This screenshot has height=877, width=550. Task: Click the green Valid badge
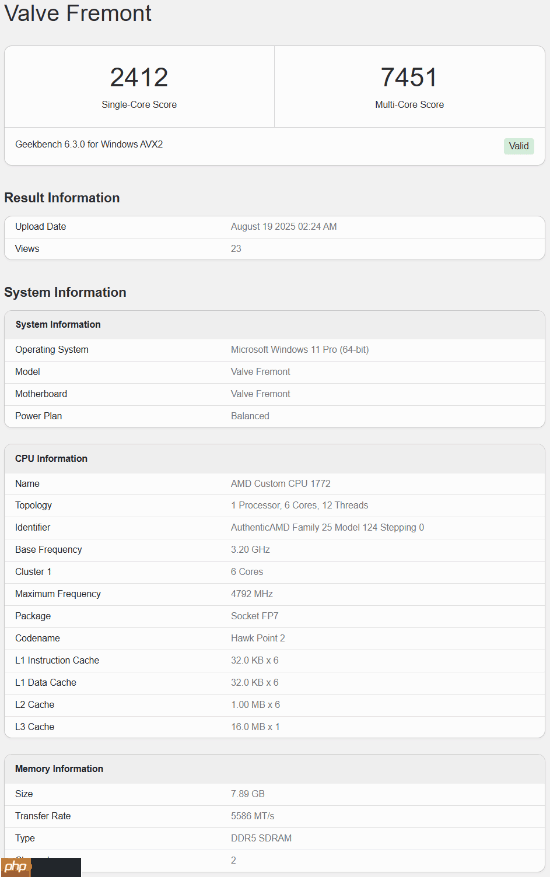519,146
